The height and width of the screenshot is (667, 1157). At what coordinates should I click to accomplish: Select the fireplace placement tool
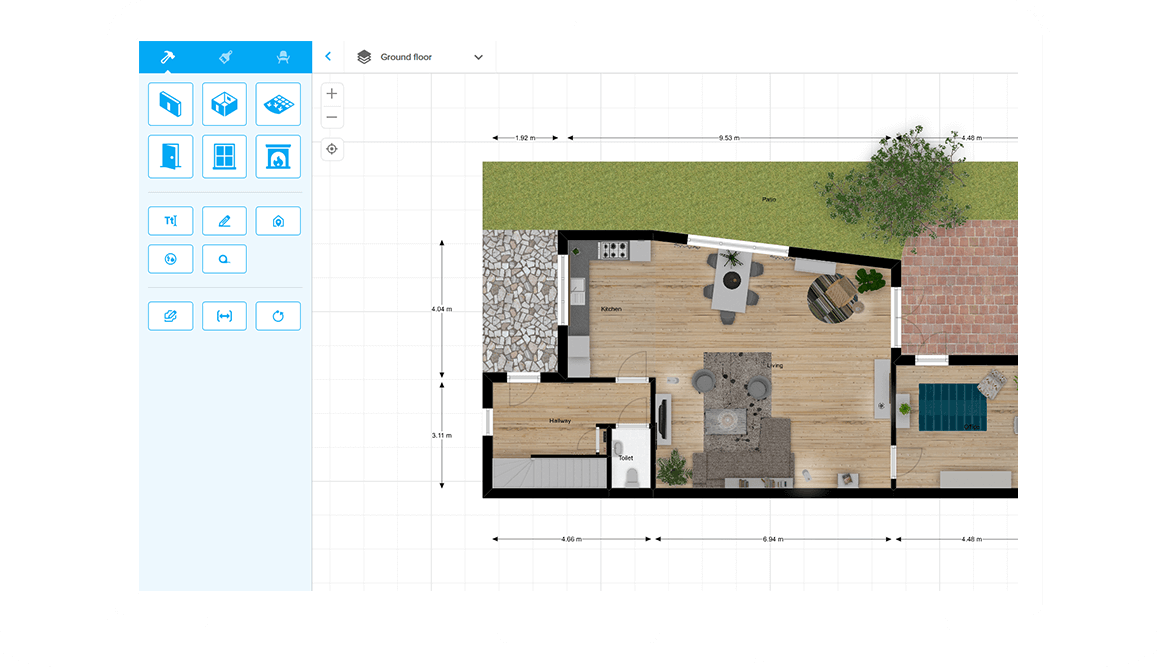tap(278, 157)
